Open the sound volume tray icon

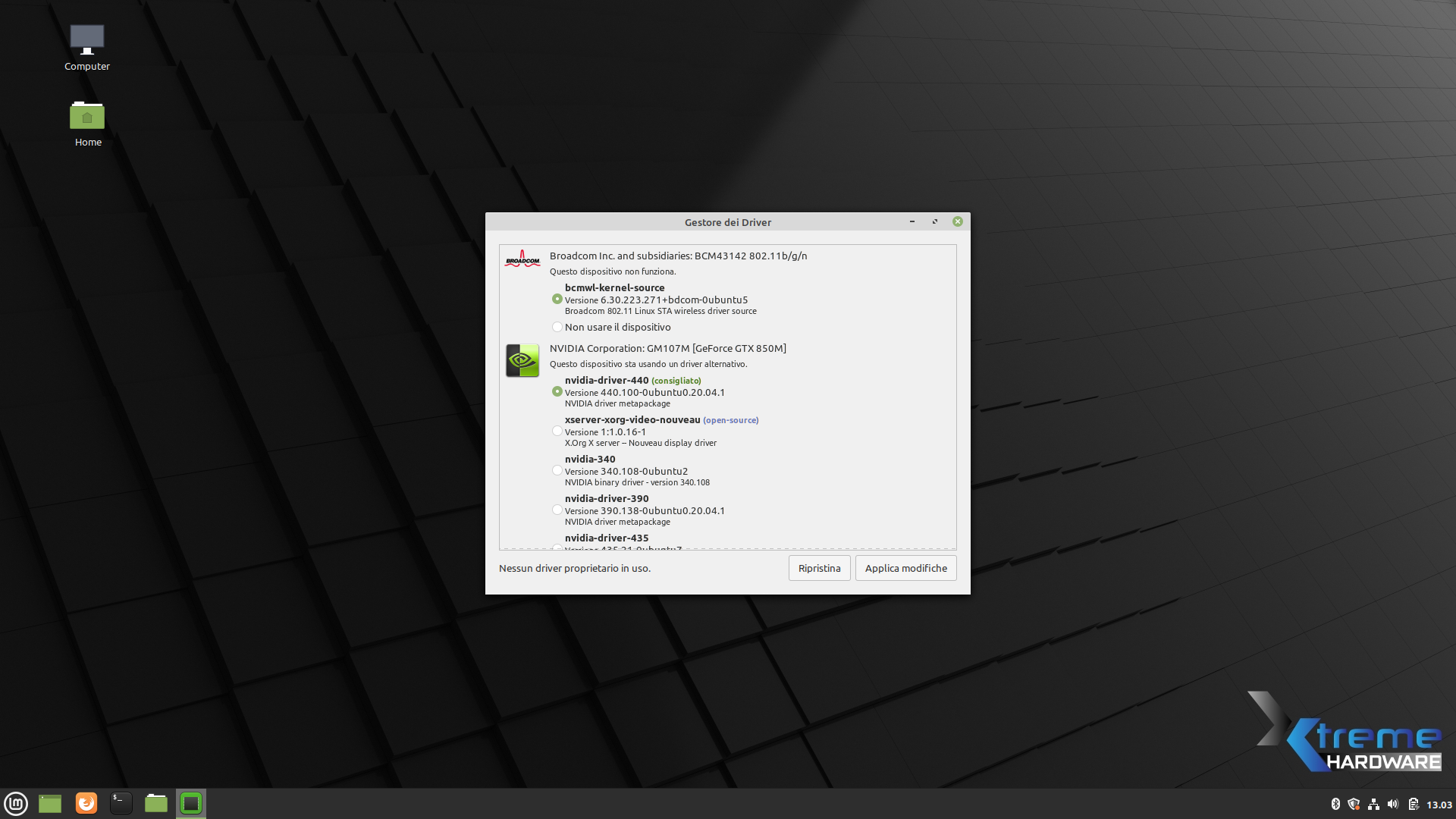tap(1393, 805)
